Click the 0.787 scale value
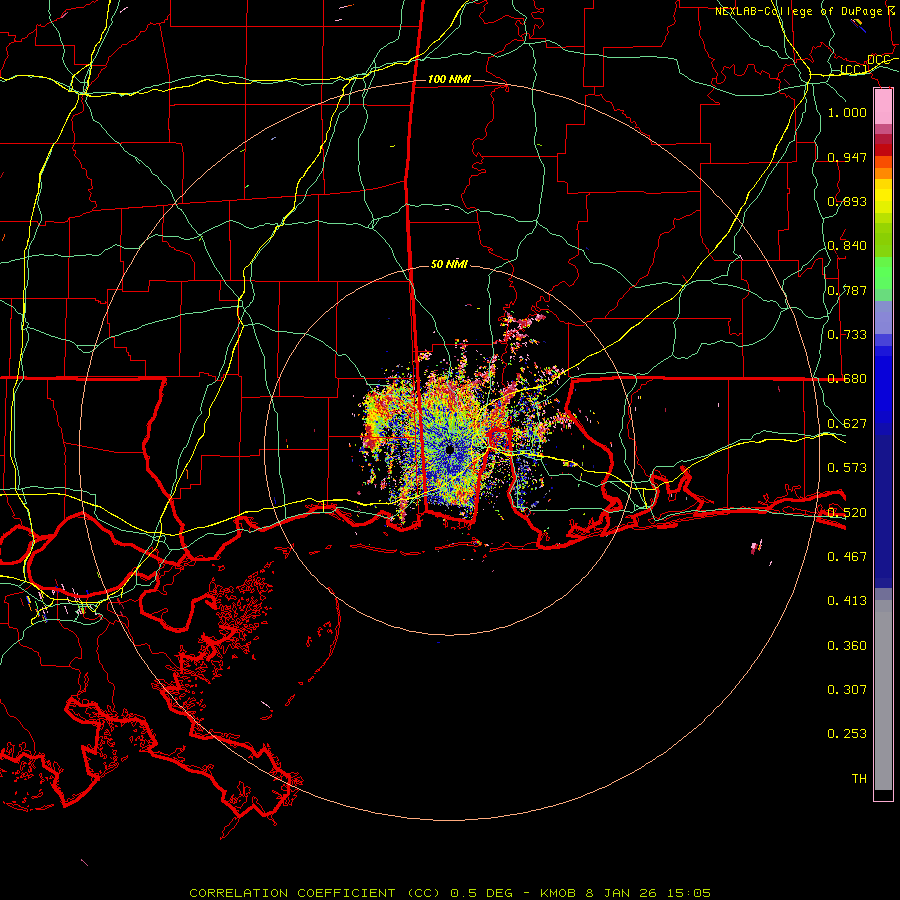The image size is (900, 900). [x=847, y=290]
